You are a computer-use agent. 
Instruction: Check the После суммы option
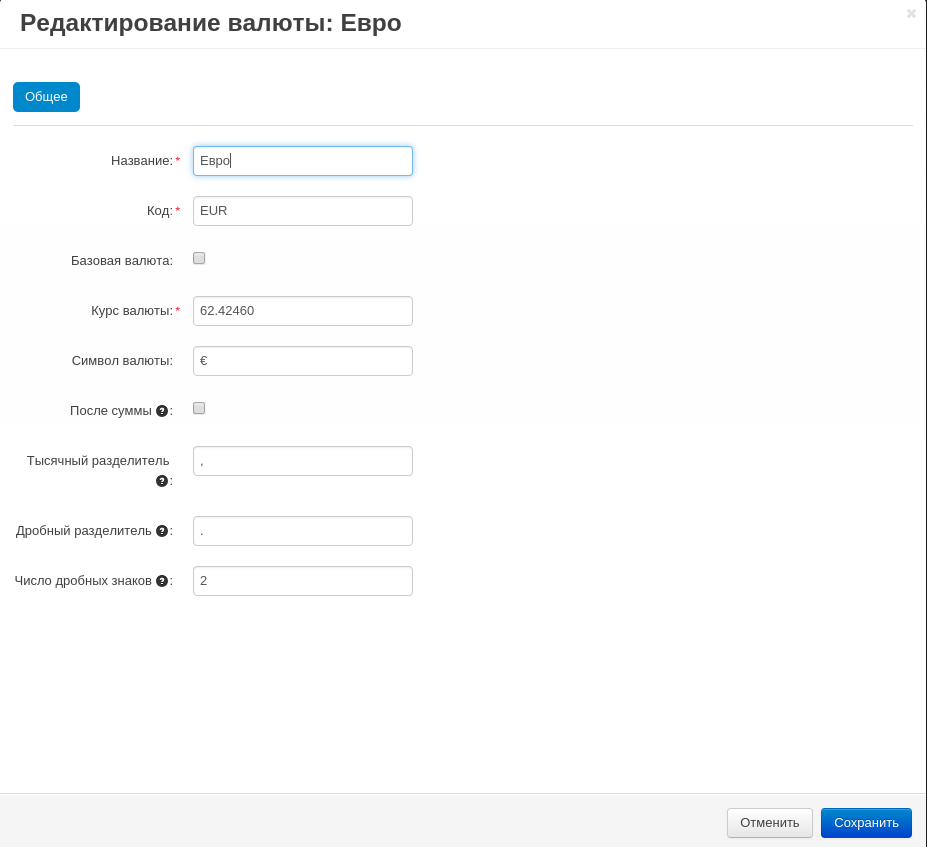199,408
